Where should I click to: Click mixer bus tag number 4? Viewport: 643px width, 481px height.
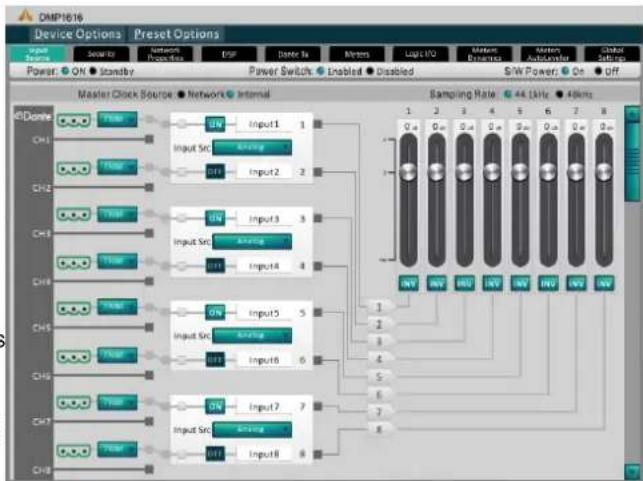pos(380,359)
